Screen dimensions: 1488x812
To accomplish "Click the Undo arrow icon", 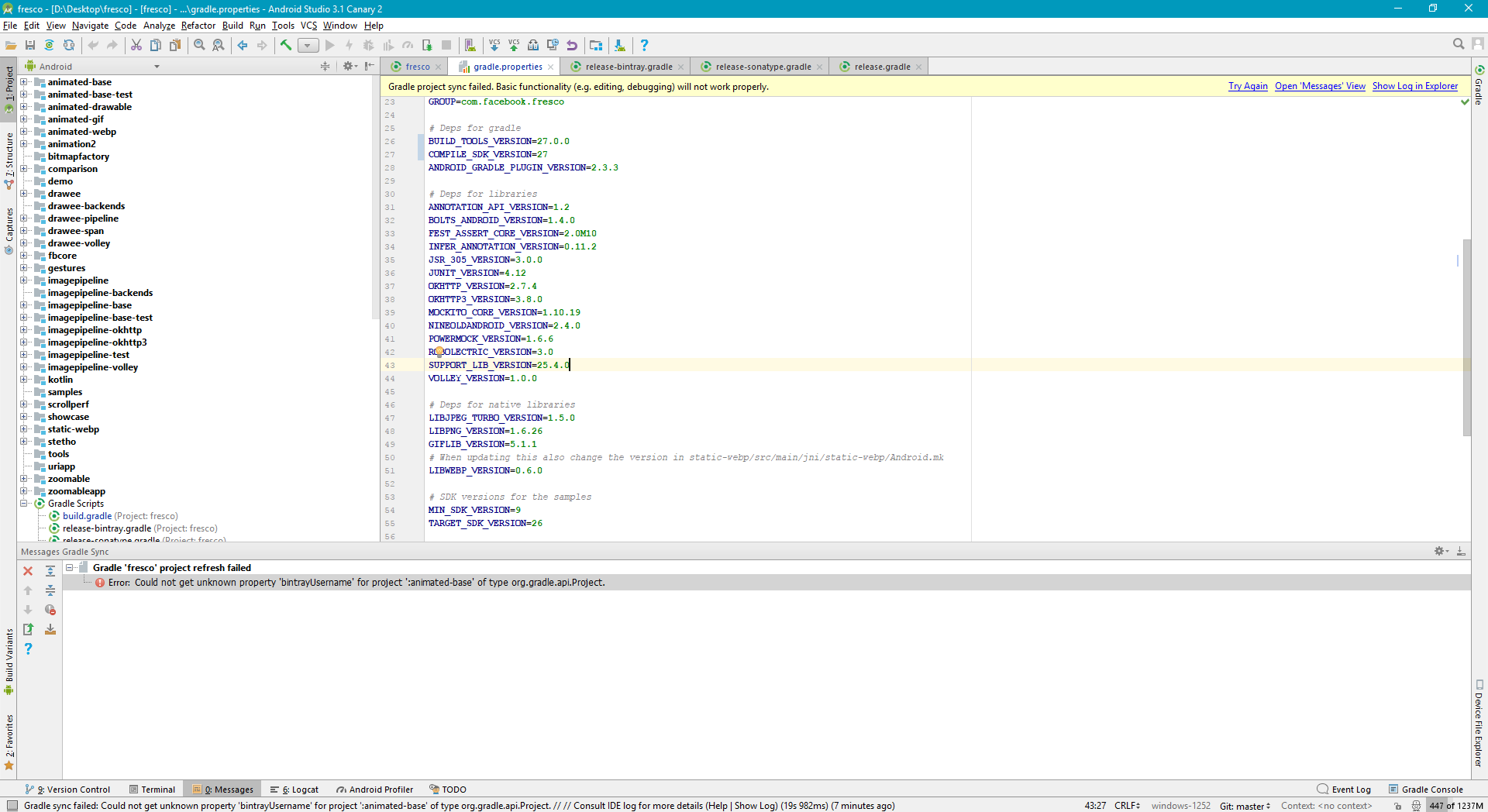I will point(572,45).
